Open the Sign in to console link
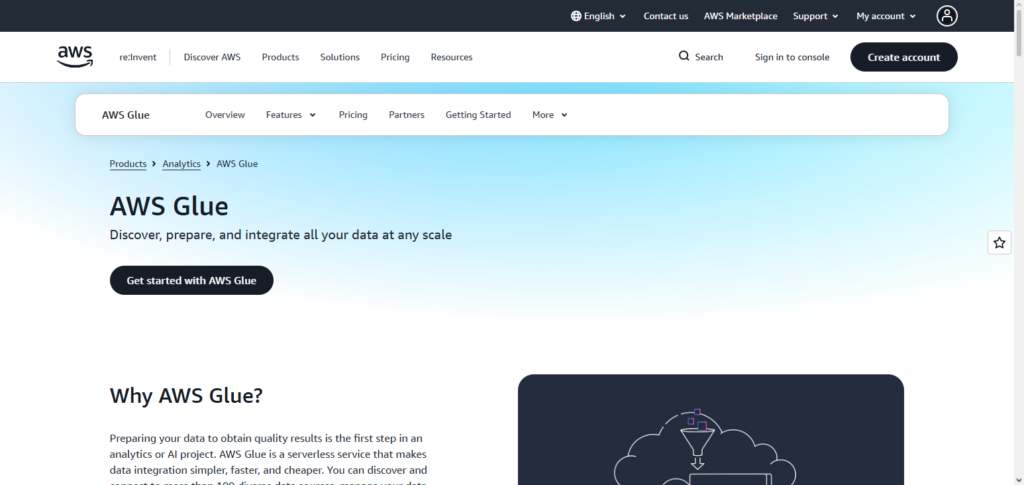The height and width of the screenshot is (485, 1024). click(792, 57)
